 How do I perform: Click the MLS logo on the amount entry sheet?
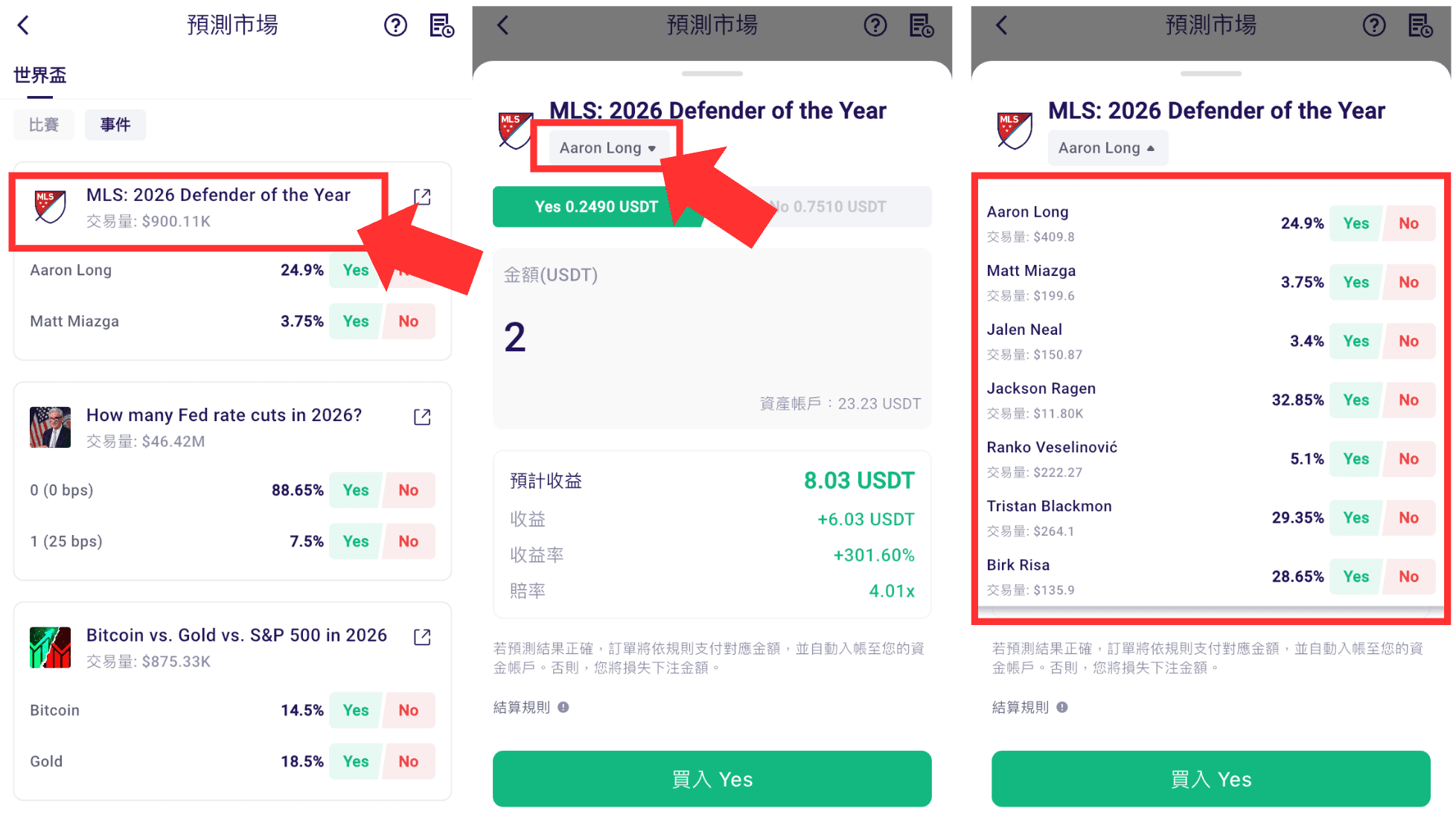coord(515,130)
